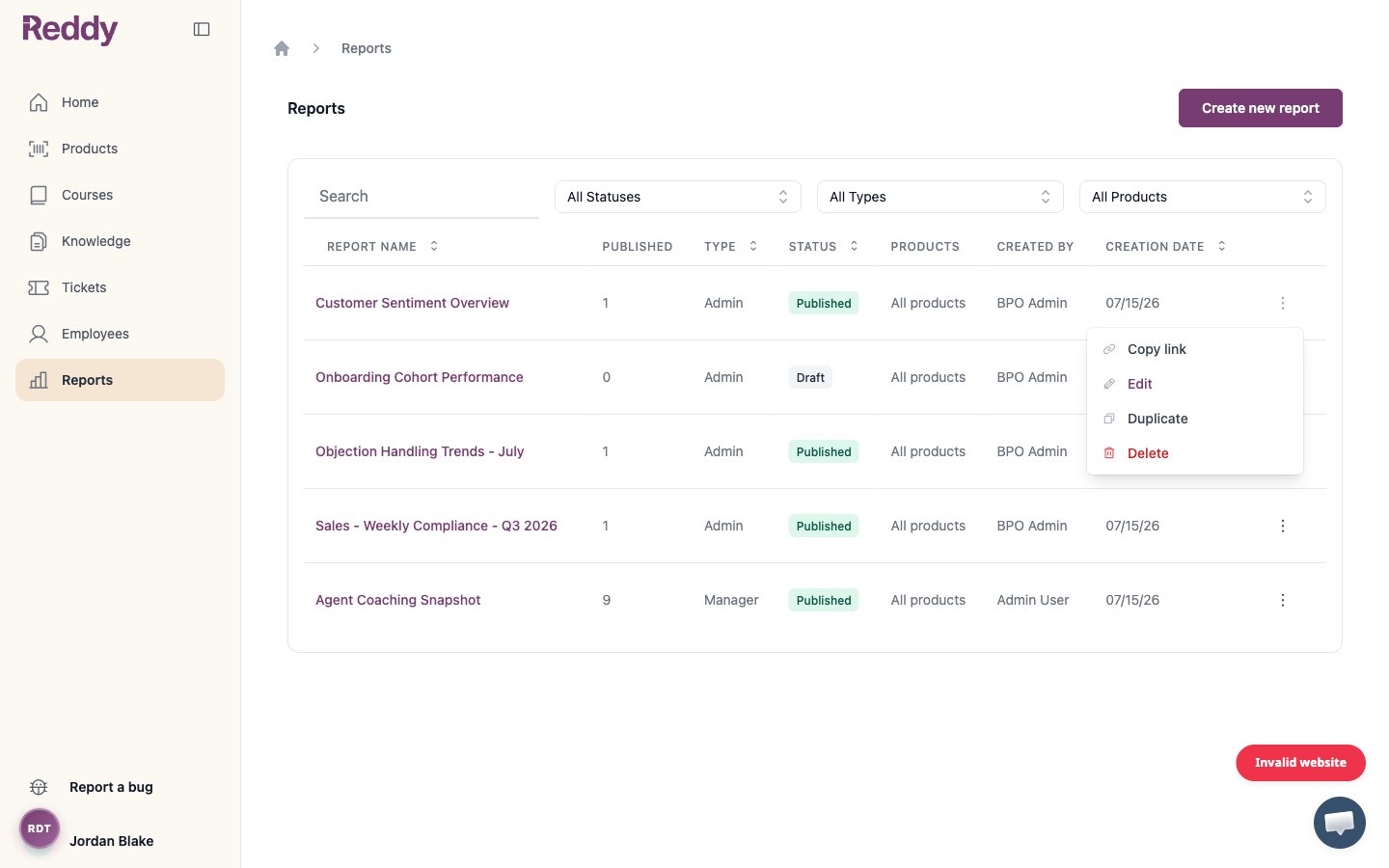Click the Draft status badge for Onboarding Cohort Performance
The image size is (1389, 868).
810,377
